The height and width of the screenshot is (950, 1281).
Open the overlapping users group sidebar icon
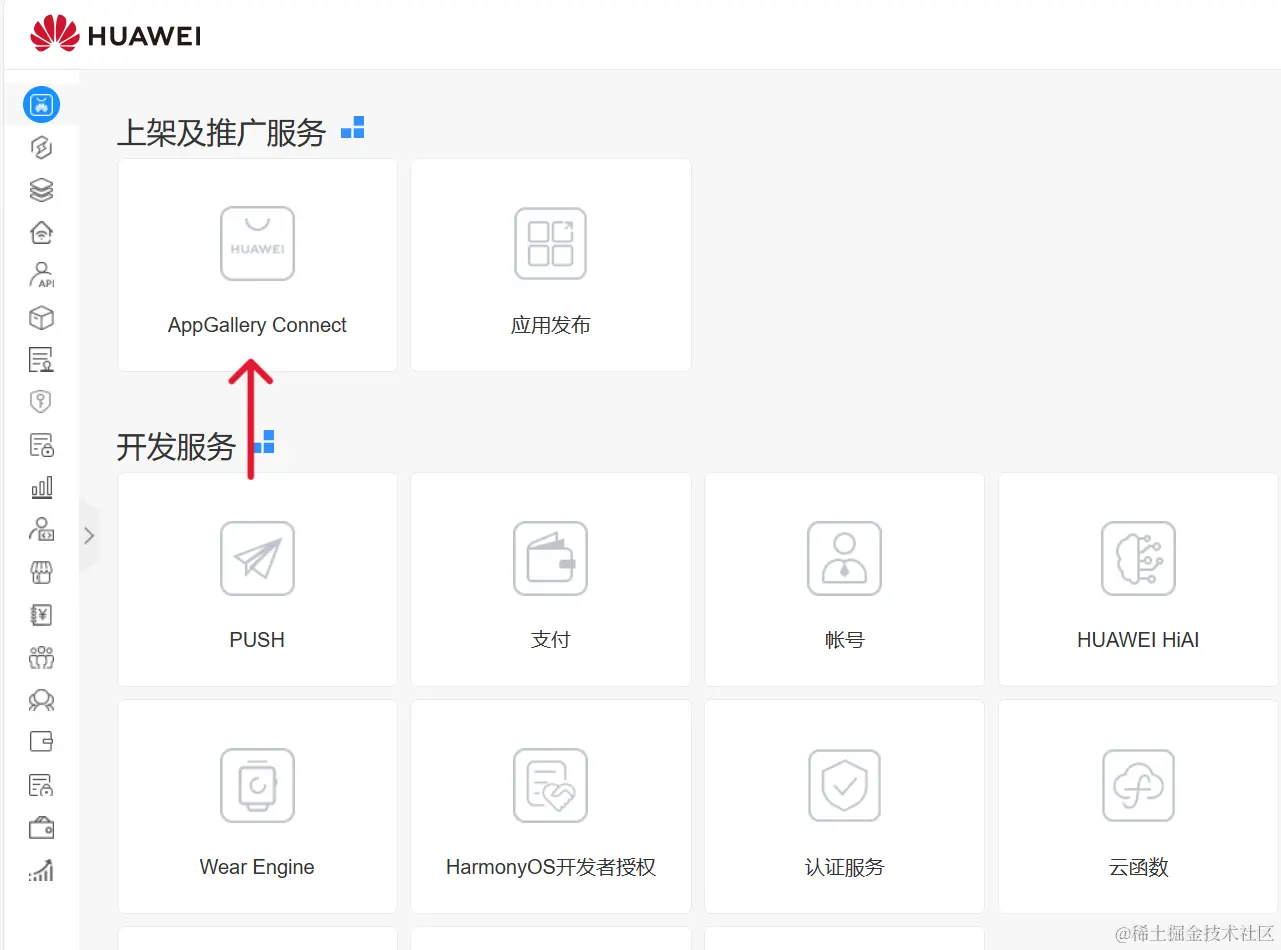41,700
